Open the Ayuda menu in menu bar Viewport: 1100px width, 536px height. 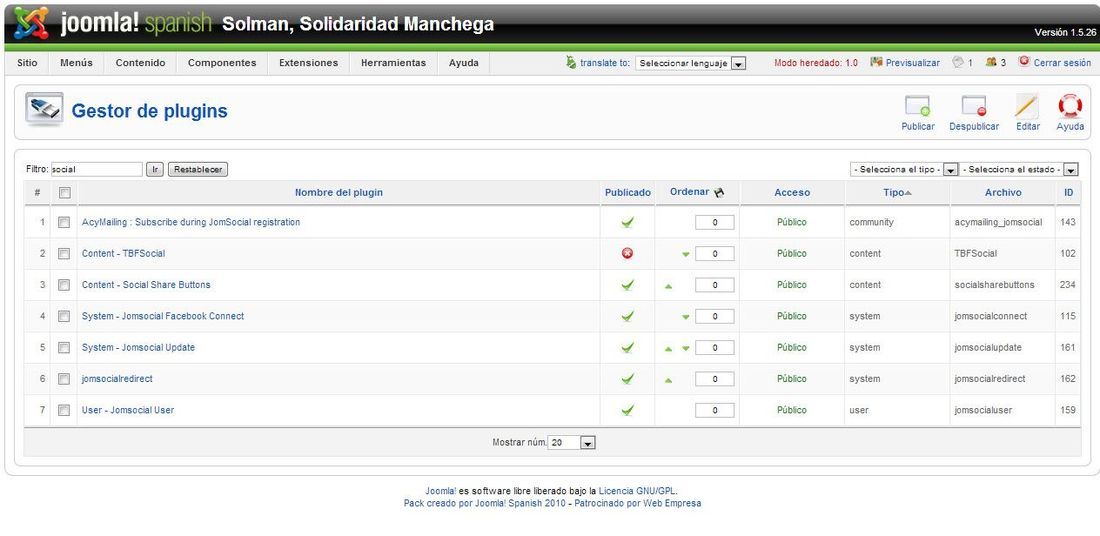[464, 62]
